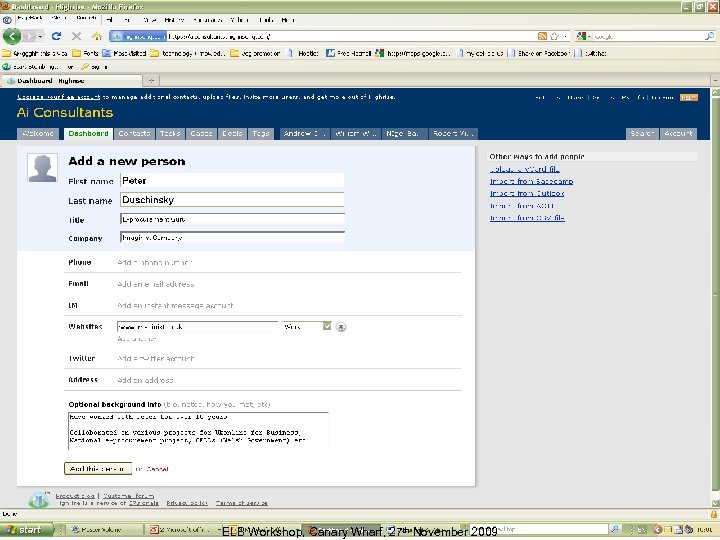Open the Fonts bookmark folder
The height and width of the screenshot is (540, 720).
point(86,53)
